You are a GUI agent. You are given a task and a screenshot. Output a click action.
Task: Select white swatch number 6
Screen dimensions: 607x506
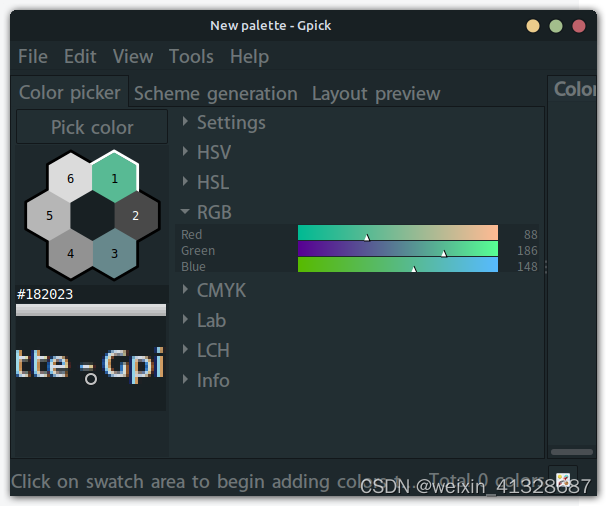click(70, 178)
